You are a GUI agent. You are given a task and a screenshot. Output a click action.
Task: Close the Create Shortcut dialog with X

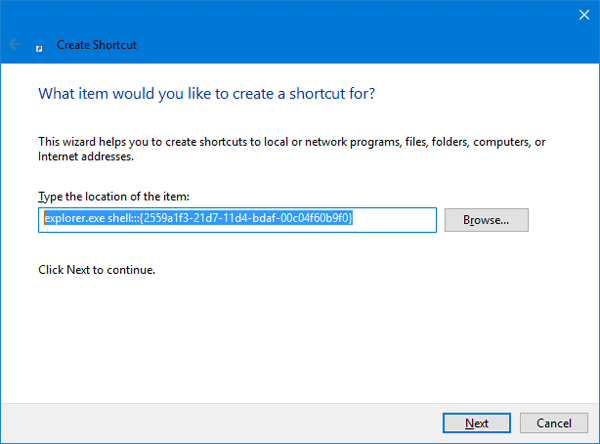(583, 14)
